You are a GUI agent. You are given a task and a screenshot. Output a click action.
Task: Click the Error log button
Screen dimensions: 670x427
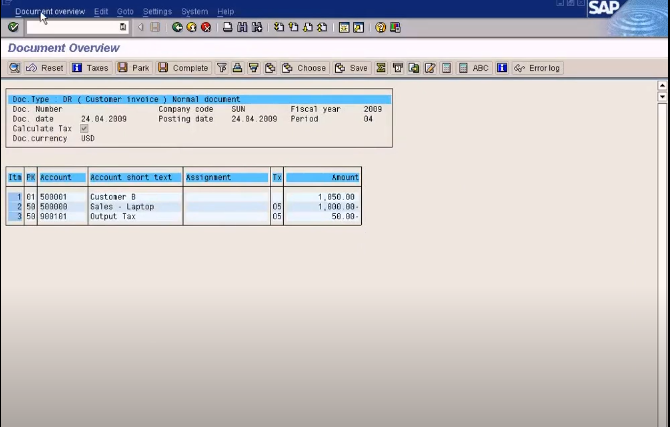[538, 68]
